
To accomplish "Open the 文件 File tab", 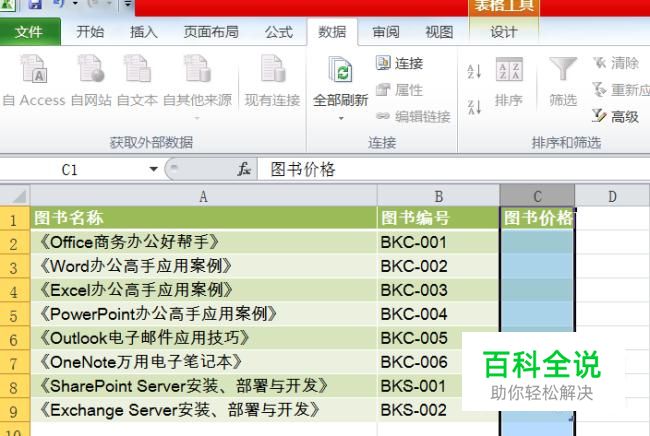I will [x=29, y=32].
